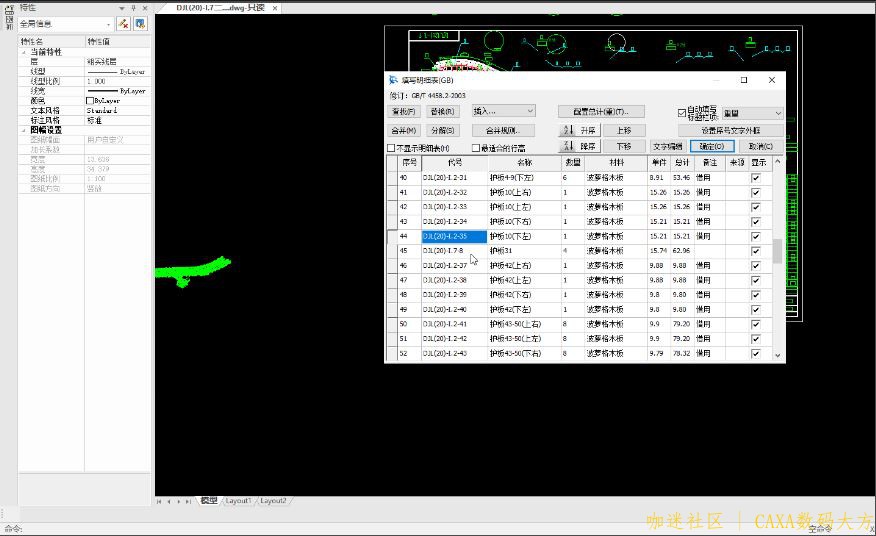Enable the 不显示明细表 checkbox

click(x=391, y=148)
